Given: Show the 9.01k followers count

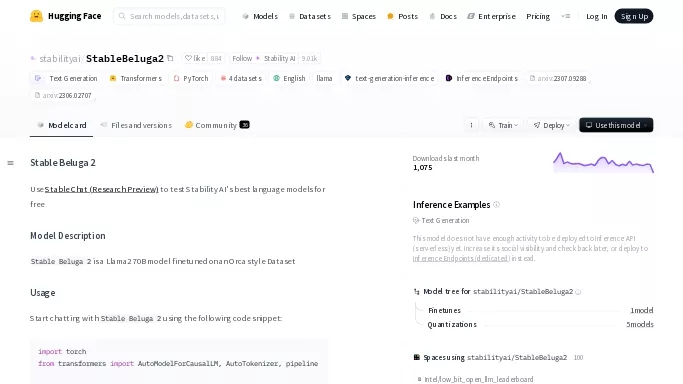Looking at the screenshot, I should (x=309, y=58).
